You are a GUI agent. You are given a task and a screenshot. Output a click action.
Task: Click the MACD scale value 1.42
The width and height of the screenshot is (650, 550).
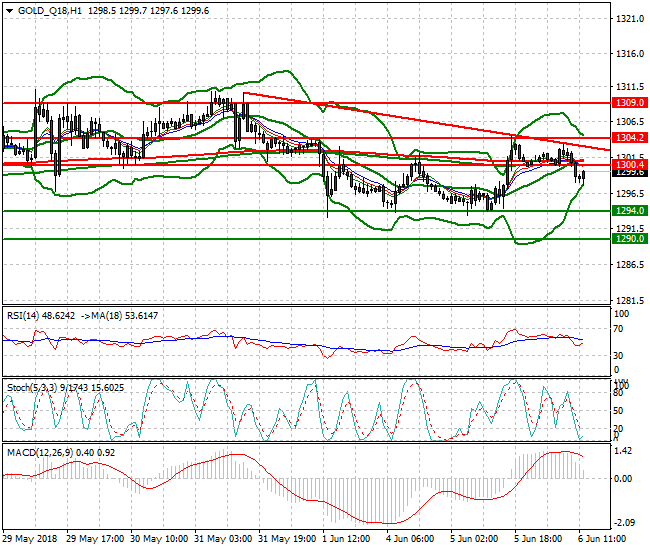(x=623, y=451)
